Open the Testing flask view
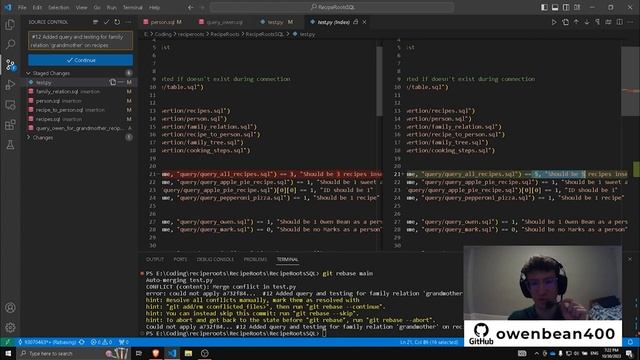 click(10, 144)
